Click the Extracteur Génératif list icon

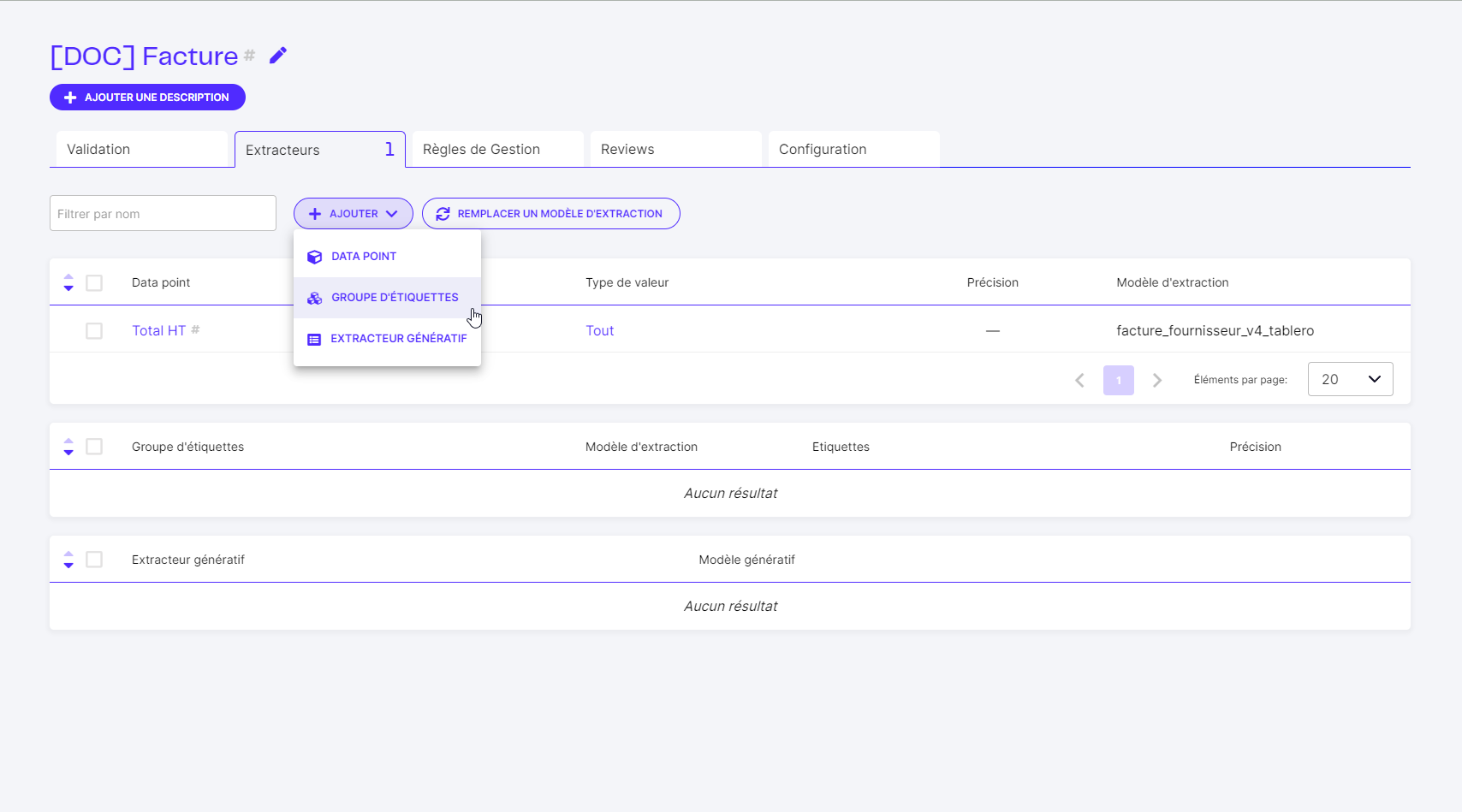click(x=314, y=339)
